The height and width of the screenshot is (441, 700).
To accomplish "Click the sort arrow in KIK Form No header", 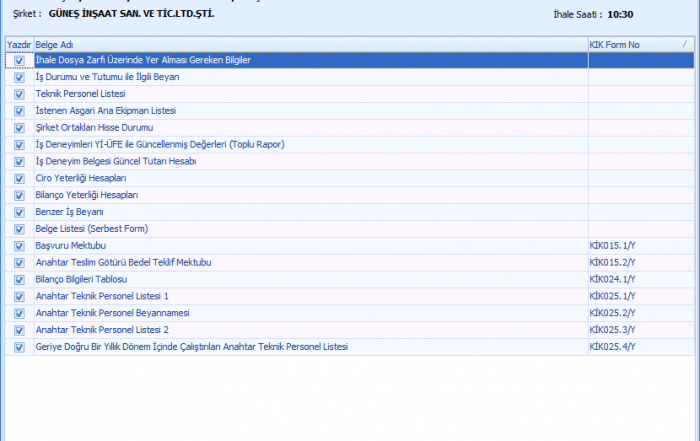I will (685, 45).
